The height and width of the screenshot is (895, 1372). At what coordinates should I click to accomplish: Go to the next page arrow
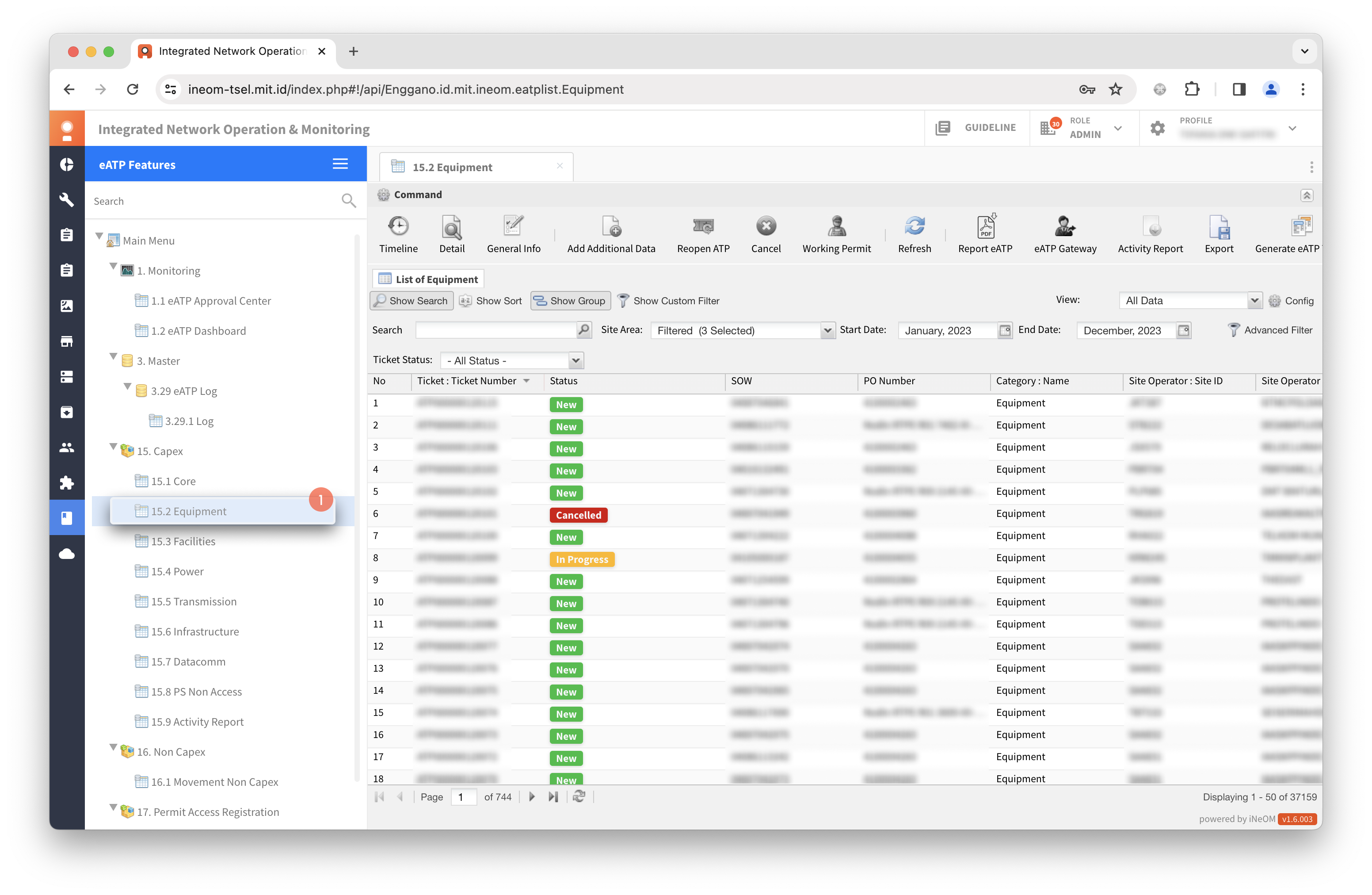[531, 796]
